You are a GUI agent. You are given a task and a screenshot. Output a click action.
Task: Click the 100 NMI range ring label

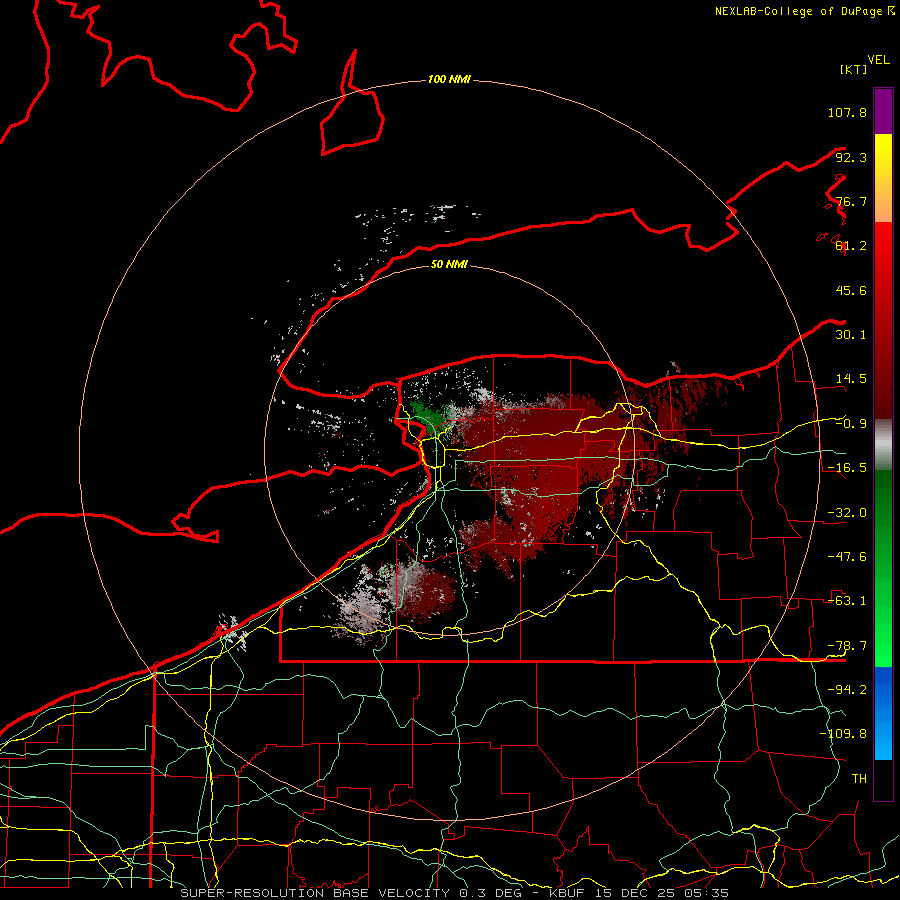click(449, 79)
